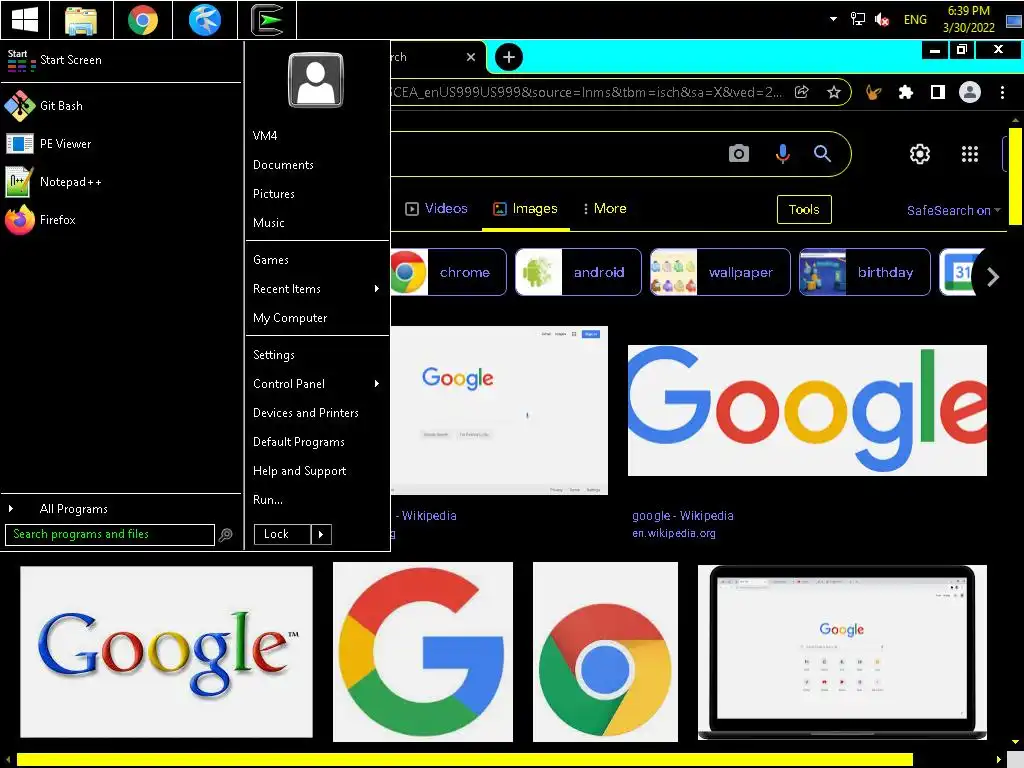This screenshot has width=1024, height=768.
Task: Open the Chrome taskbar icon
Action: (x=142, y=20)
